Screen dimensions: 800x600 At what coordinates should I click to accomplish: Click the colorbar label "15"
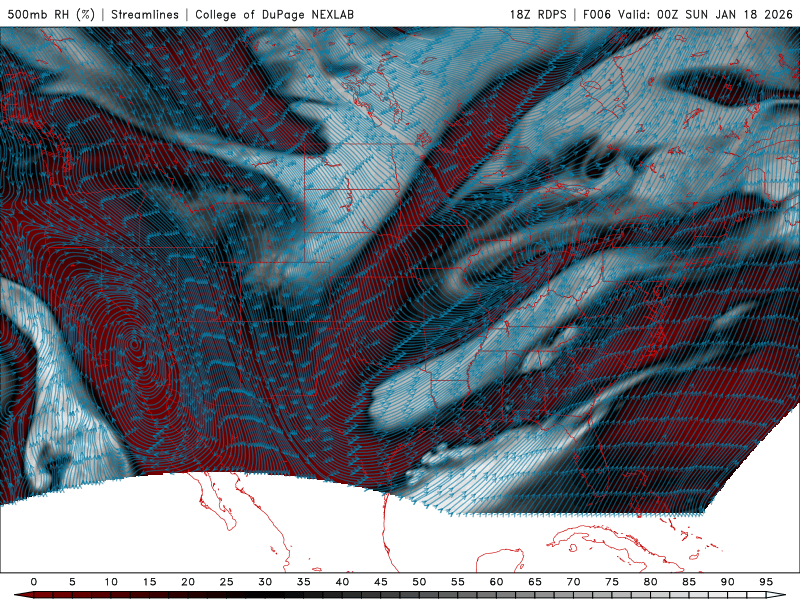click(149, 582)
